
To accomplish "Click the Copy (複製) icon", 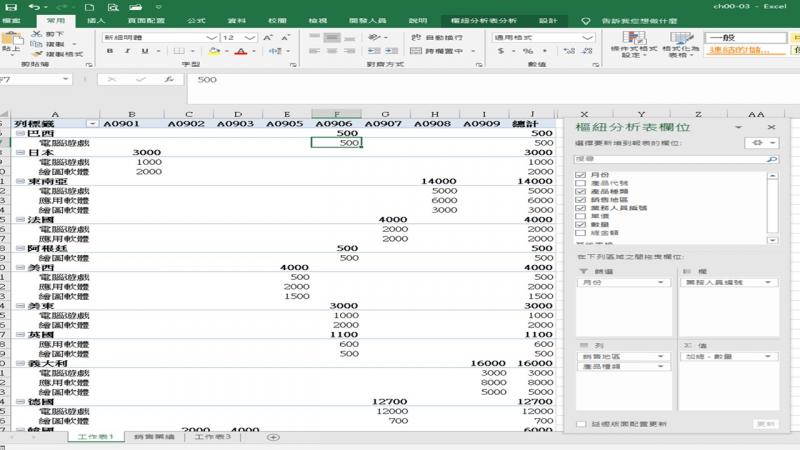I will [36, 44].
